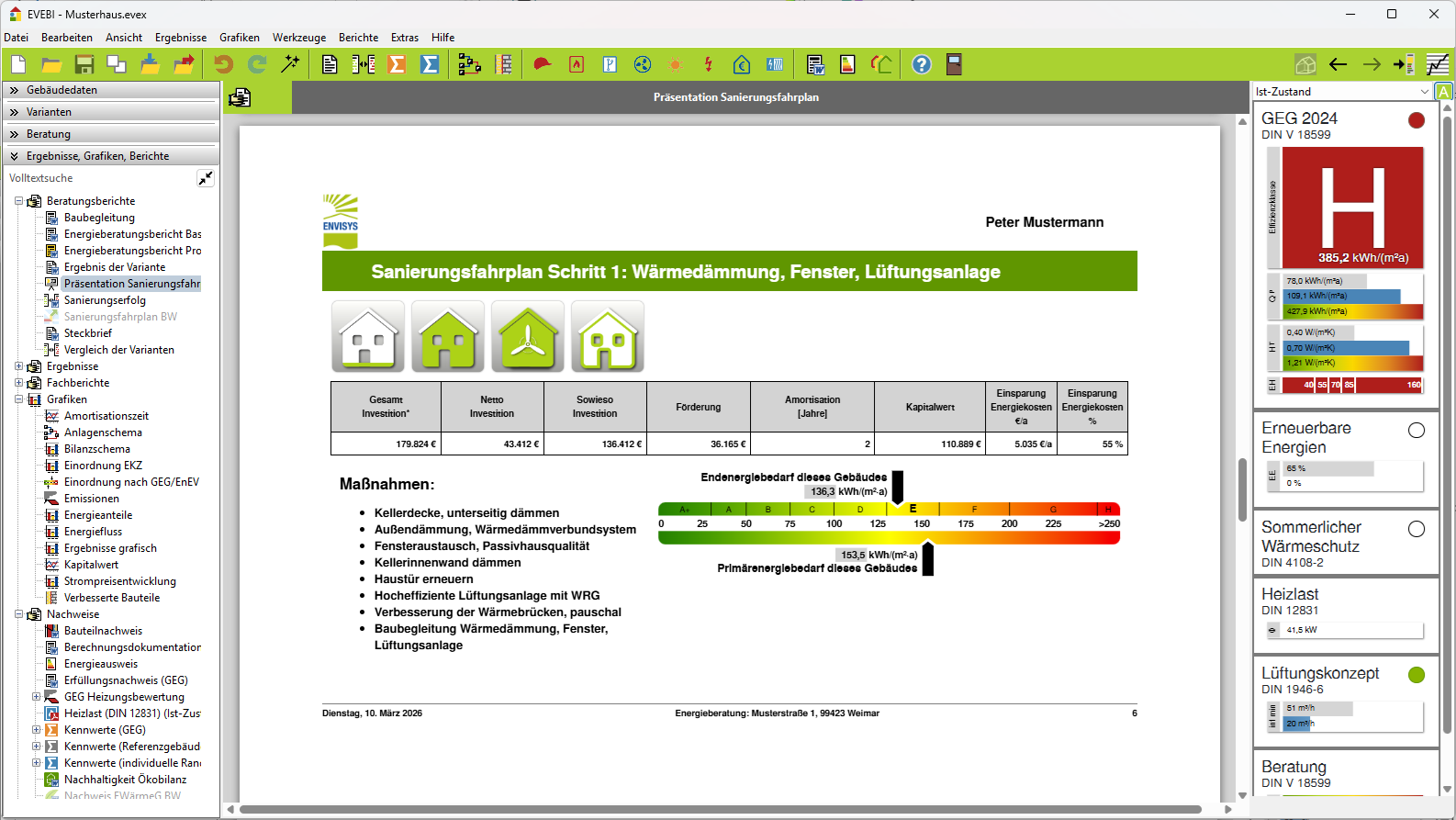Click the magic wand toolbar icon
1456x820 pixels.
pyautogui.click(x=290, y=64)
